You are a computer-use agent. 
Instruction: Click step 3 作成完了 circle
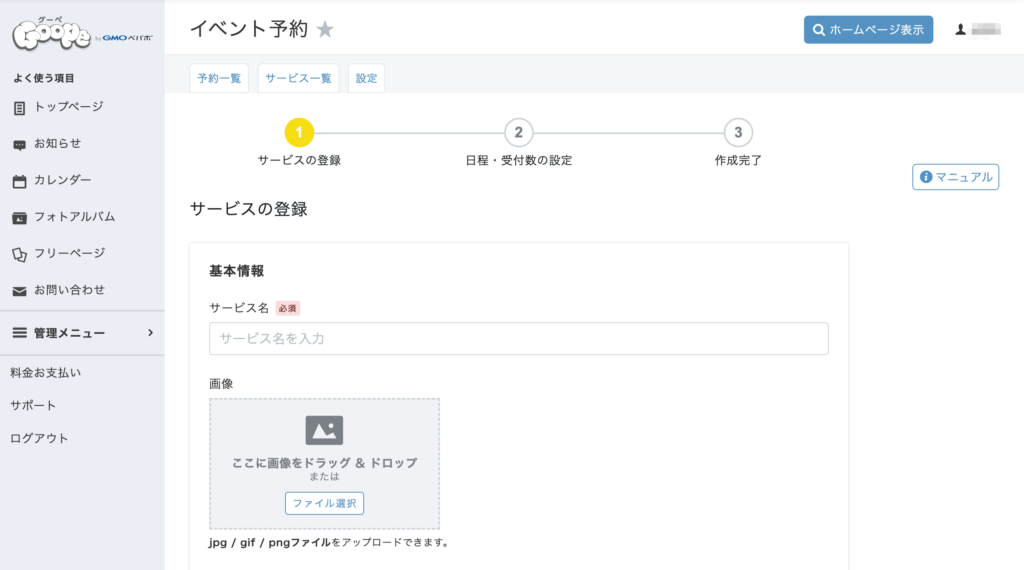tap(738, 133)
